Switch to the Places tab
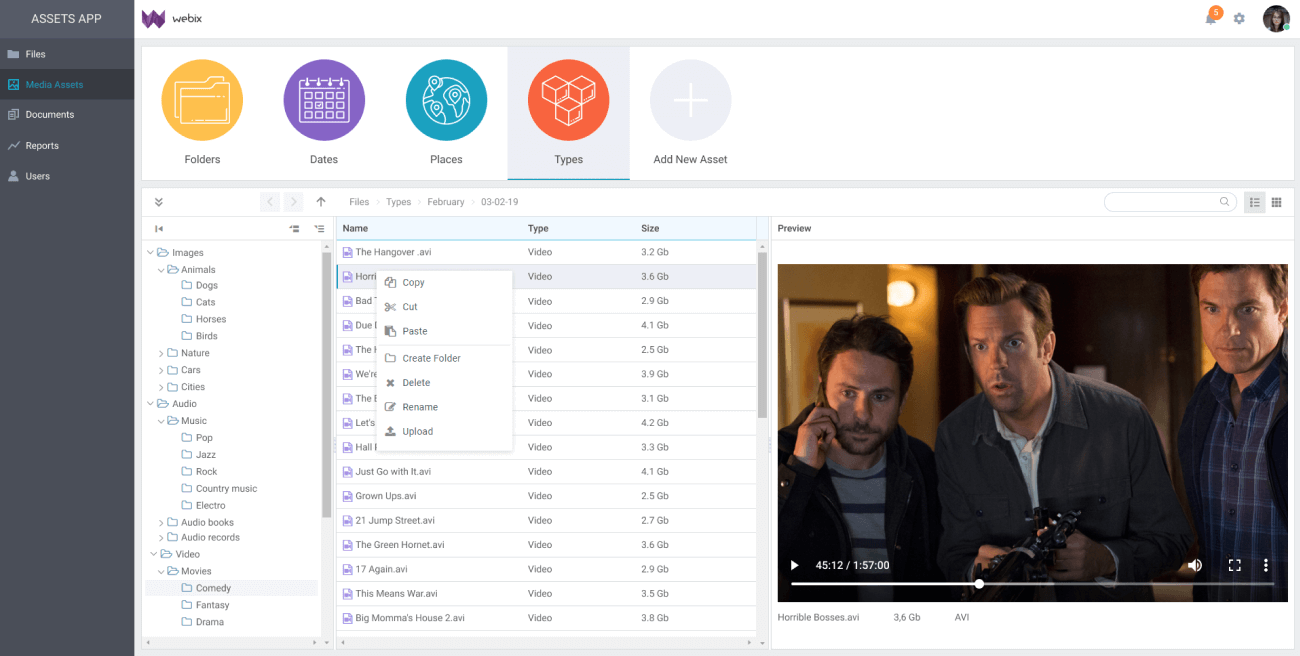The width and height of the screenshot is (1300, 656). (446, 113)
